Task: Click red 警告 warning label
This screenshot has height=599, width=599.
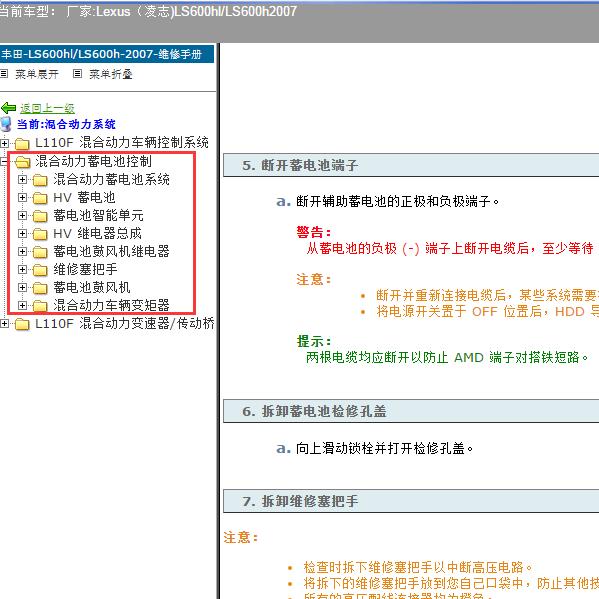Action: (314, 232)
